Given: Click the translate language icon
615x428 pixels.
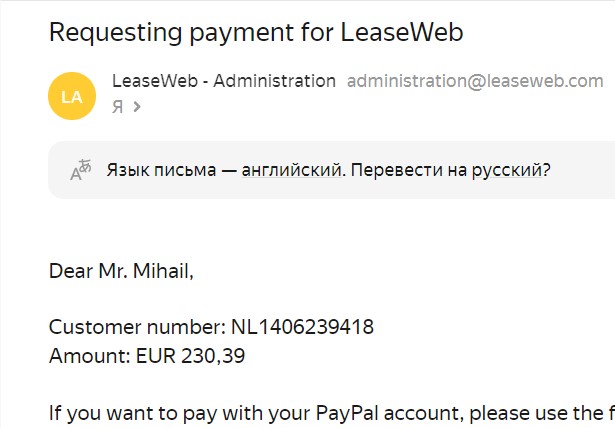Looking at the screenshot, I should [81, 170].
